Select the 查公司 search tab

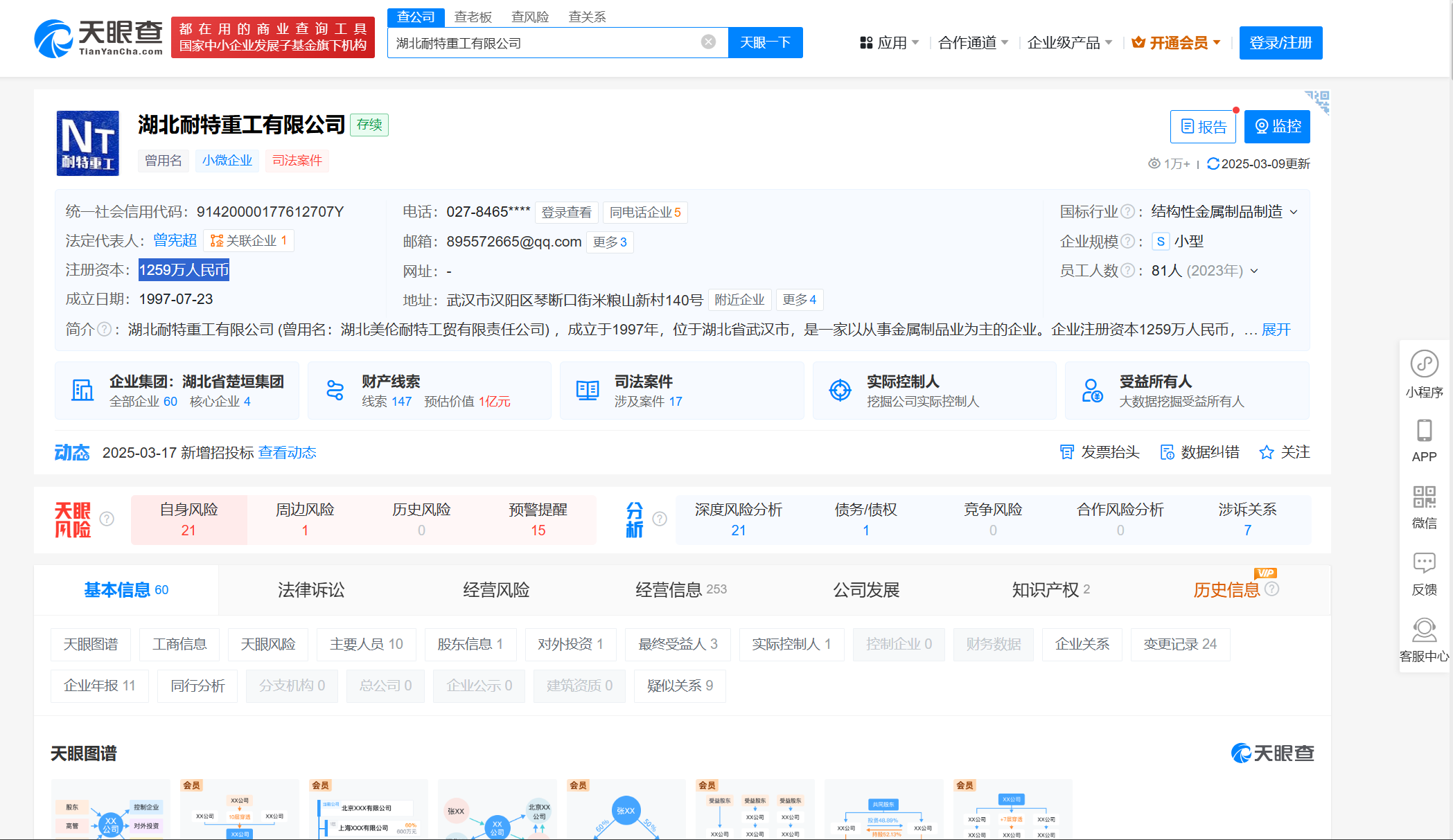point(416,17)
